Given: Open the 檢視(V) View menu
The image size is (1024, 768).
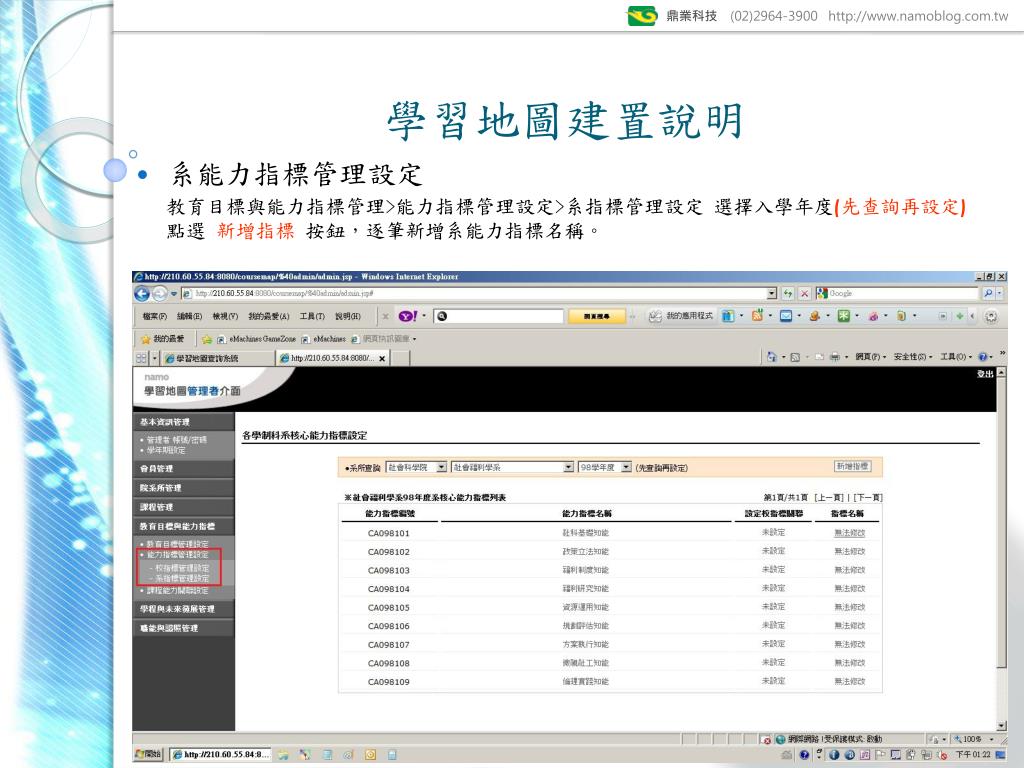Looking at the screenshot, I should click(225, 317).
